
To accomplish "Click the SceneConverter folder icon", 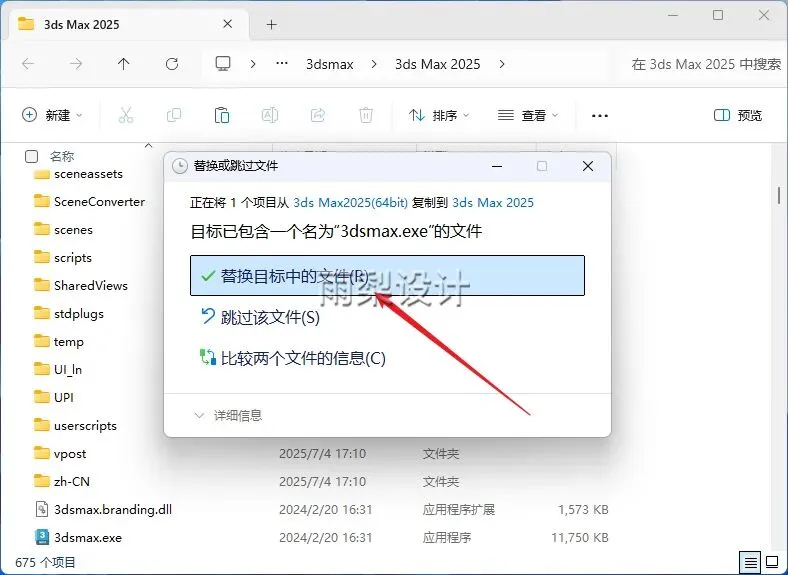I will (42, 201).
